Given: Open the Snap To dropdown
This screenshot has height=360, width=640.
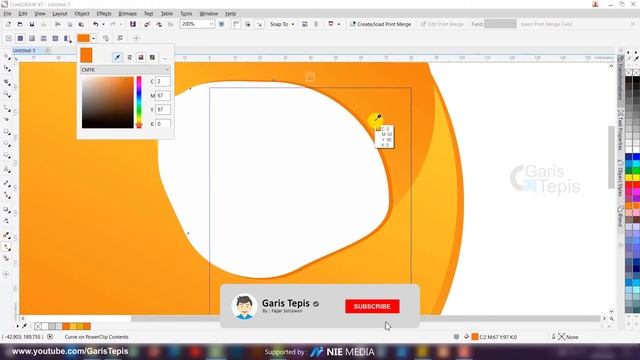Looking at the screenshot, I should (x=282, y=24).
